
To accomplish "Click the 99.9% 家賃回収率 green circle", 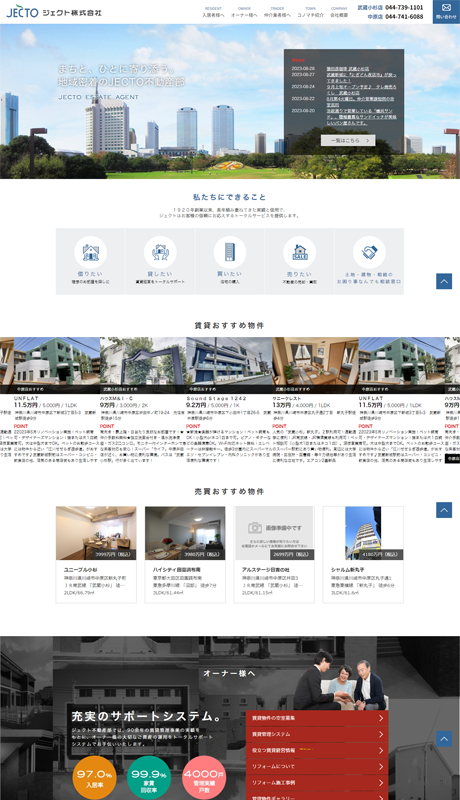I will (148, 778).
